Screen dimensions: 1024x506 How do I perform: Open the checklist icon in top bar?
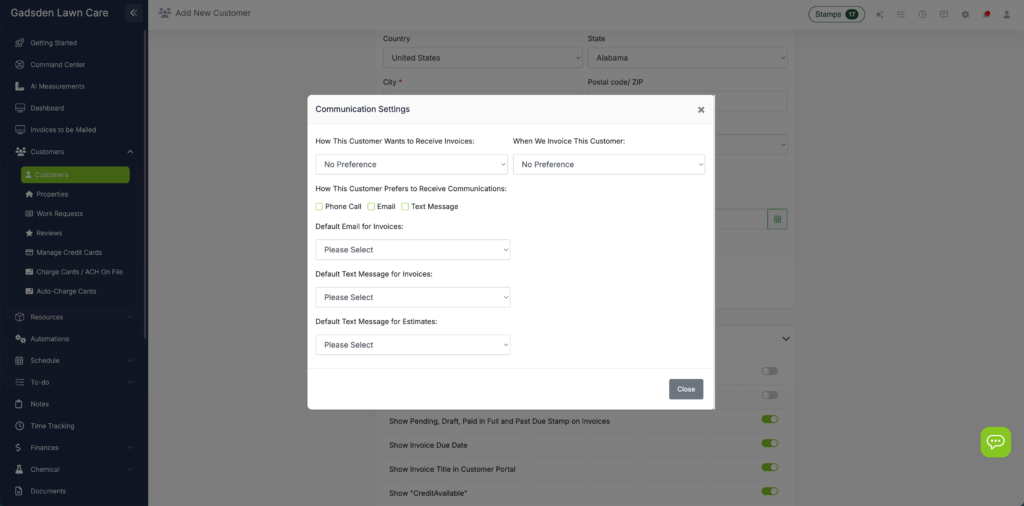click(901, 14)
